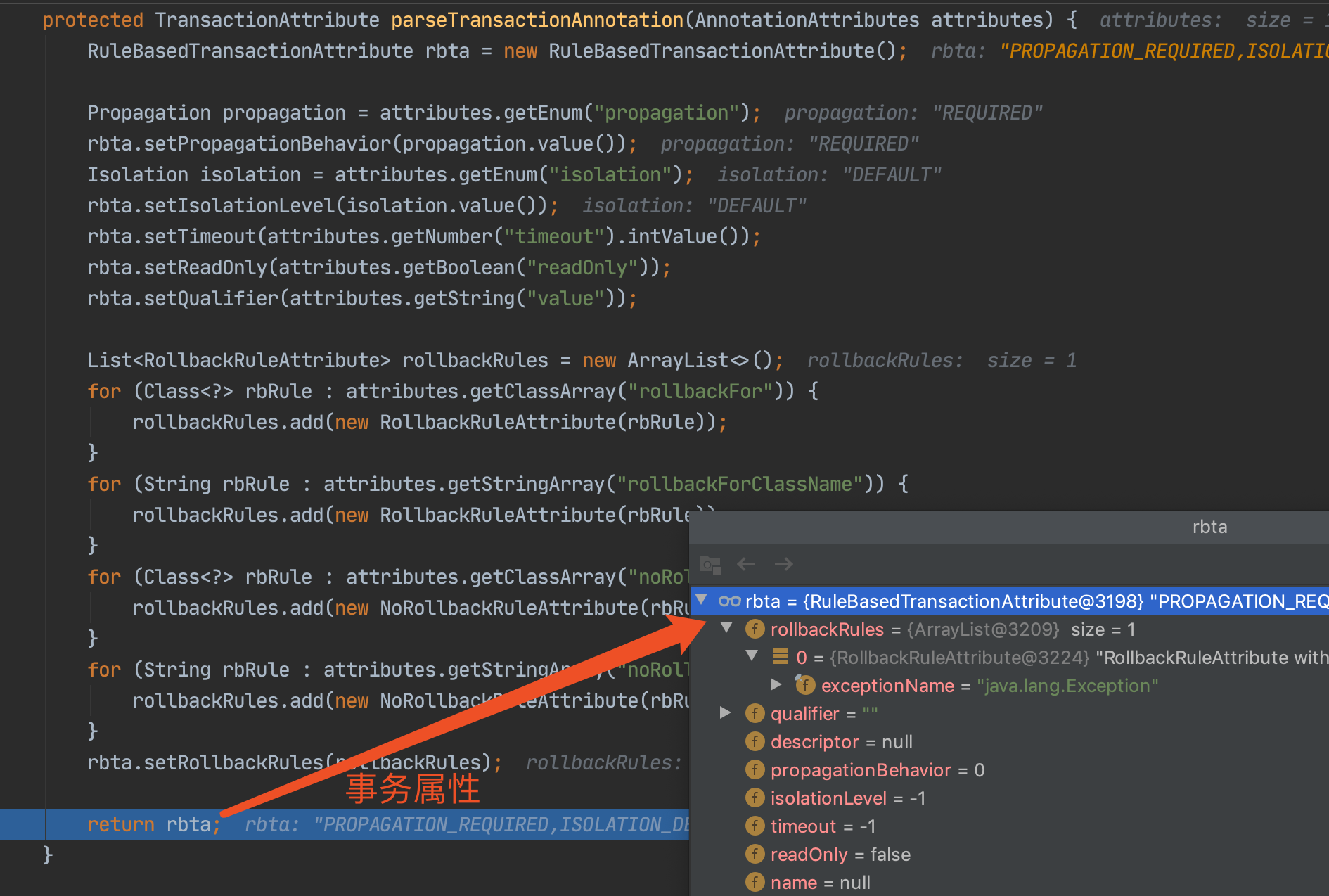Click the "readOnly" string literal

click(582, 267)
